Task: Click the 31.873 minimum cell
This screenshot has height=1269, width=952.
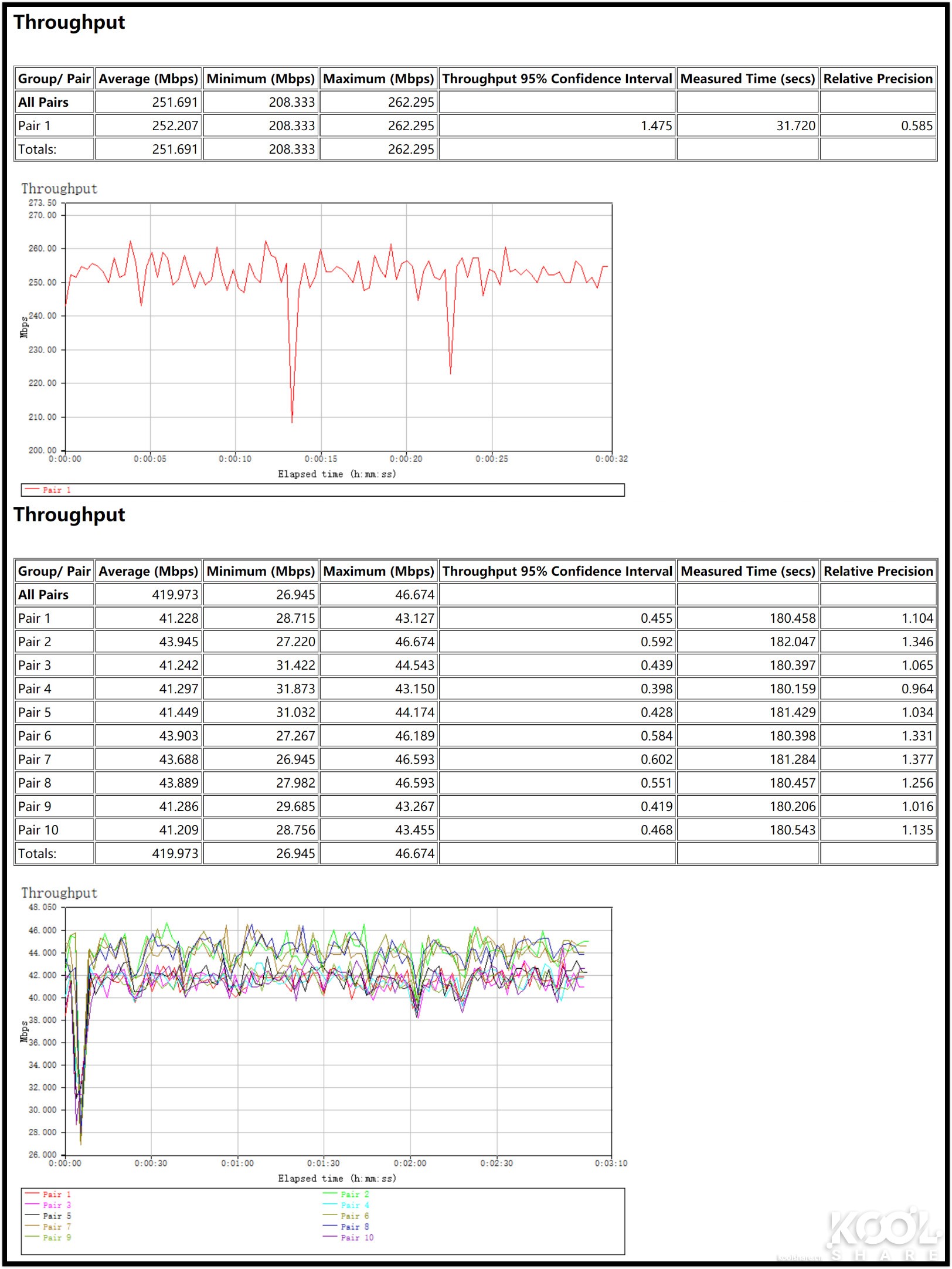Action: point(261,688)
